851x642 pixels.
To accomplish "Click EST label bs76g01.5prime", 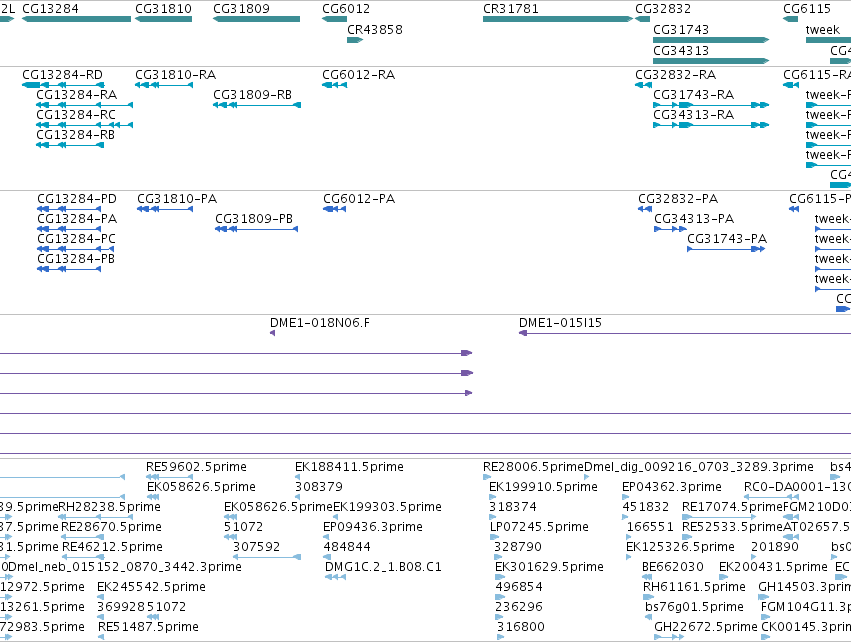I will point(694,607).
